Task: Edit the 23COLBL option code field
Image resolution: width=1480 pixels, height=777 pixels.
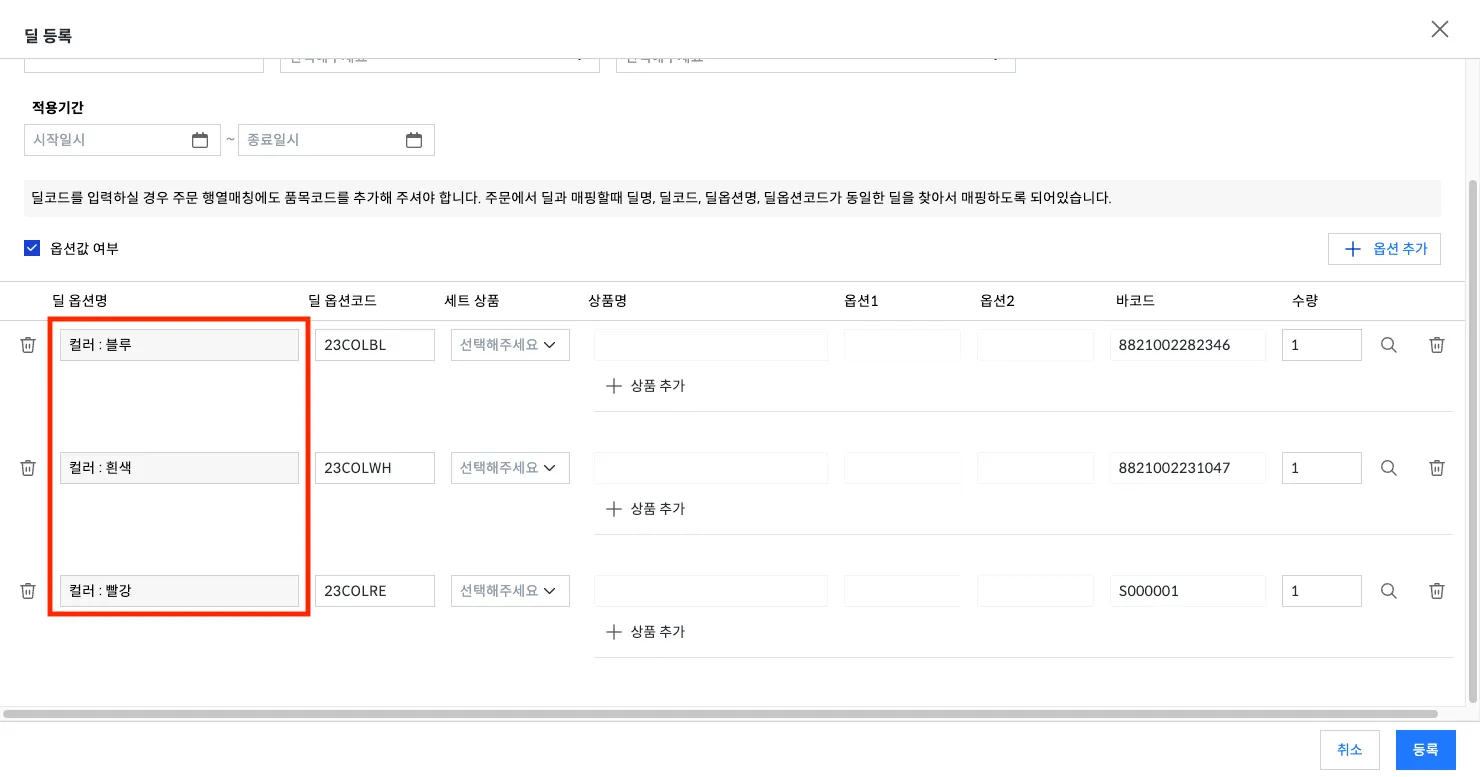Action: pyautogui.click(x=375, y=345)
